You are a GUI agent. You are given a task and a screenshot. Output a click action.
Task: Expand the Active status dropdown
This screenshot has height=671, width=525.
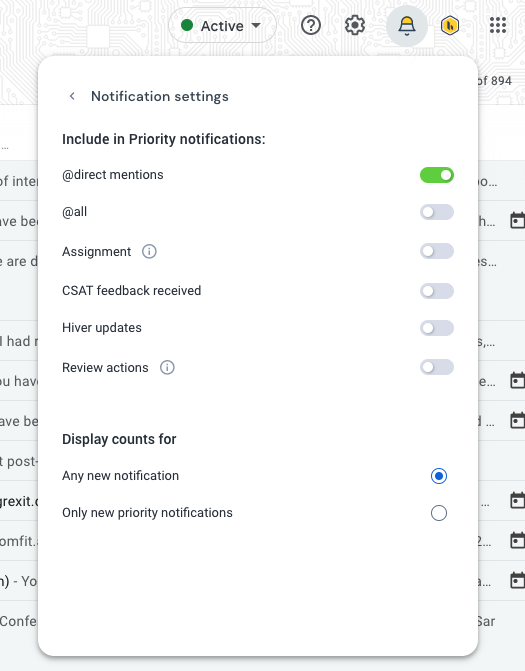[x=222, y=25]
